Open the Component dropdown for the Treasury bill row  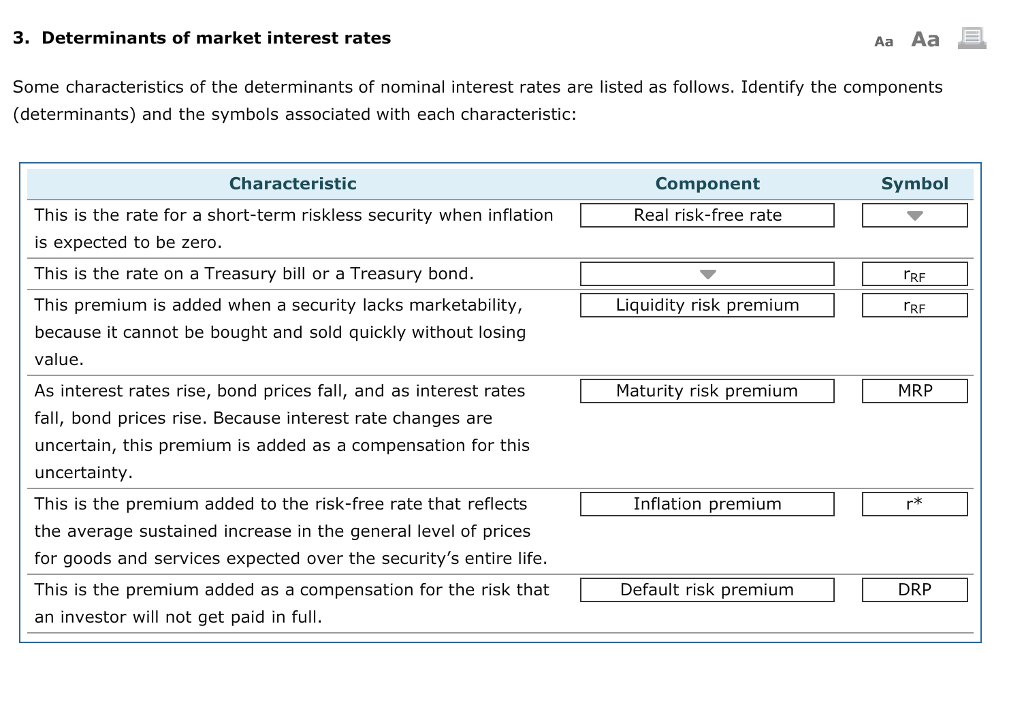[x=707, y=273]
